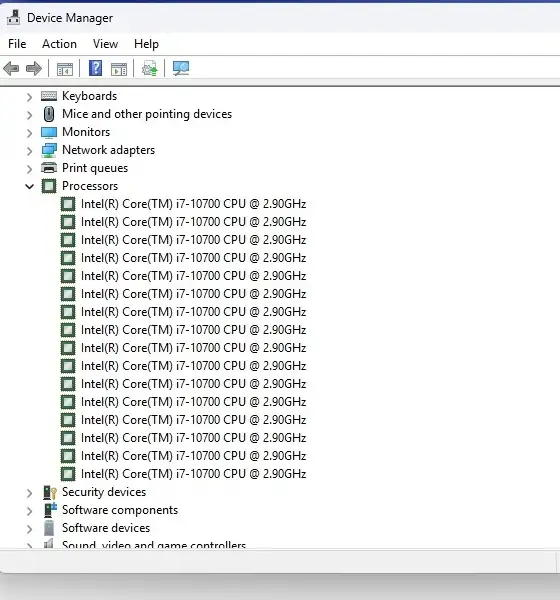Click Scan for hardware changes icon
This screenshot has height=600, width=560.
pos(181,69)
